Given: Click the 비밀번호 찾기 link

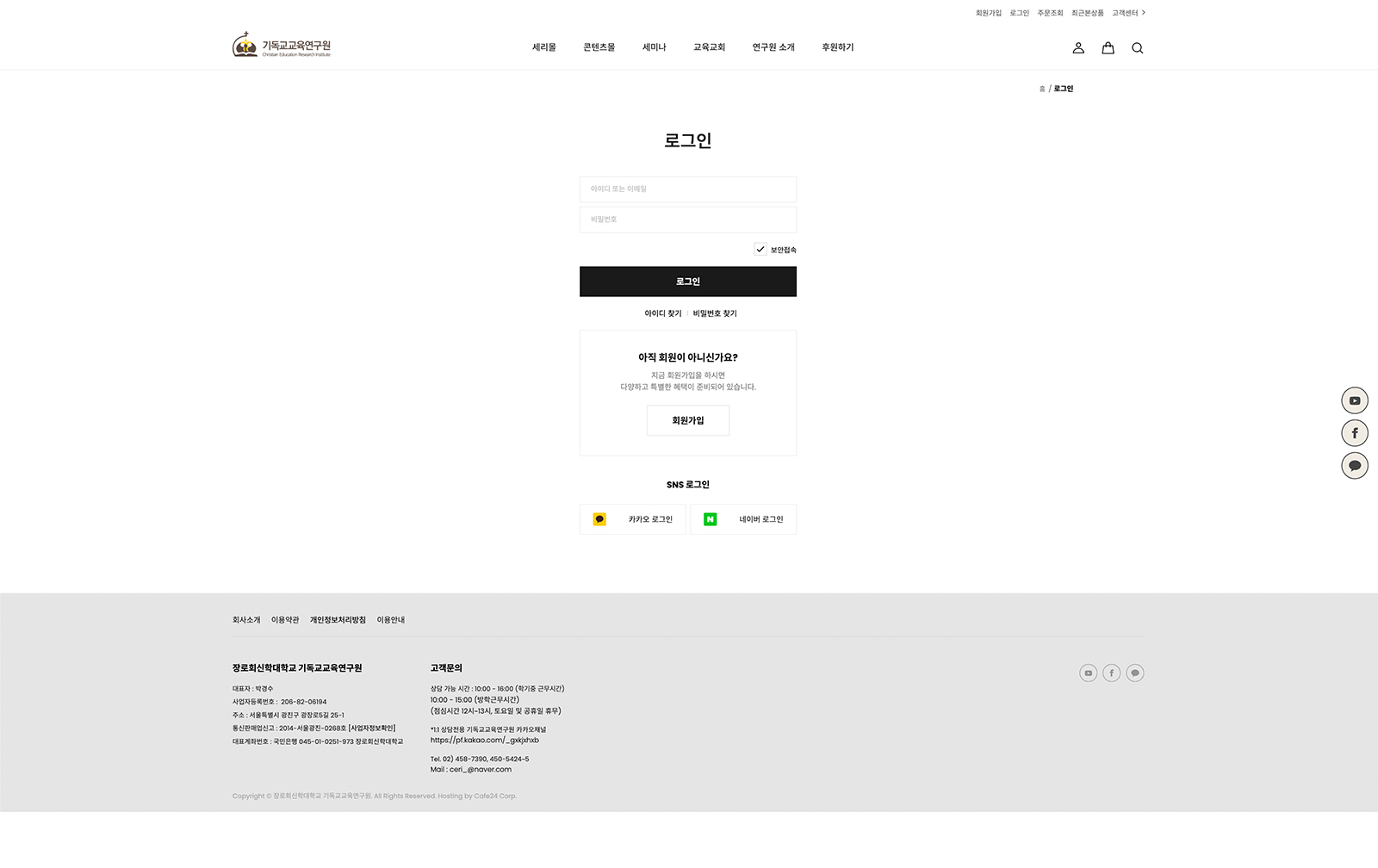Looking at the screenshot, I should [x=715, y=313].
